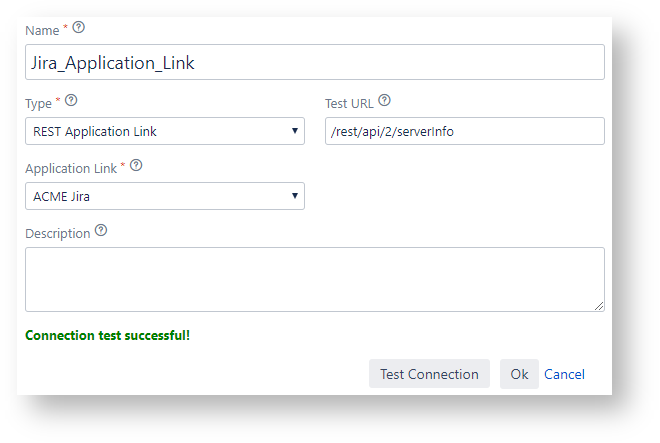Click the Application Link help icon
The height and width of the screenshot is (443, 660).
[x=136, y=166]
